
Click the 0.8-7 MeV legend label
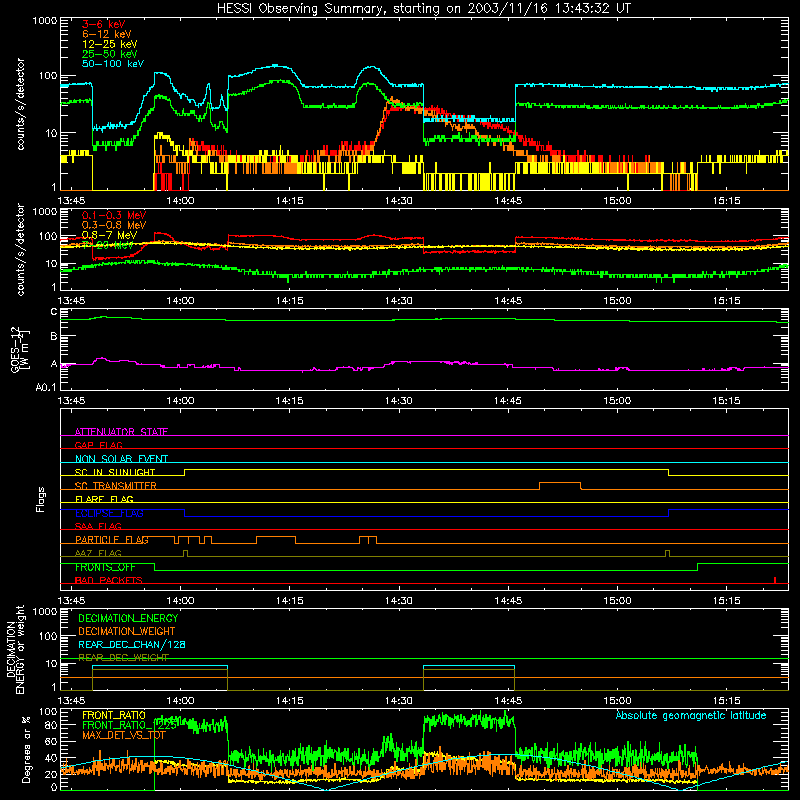pos(110,235)
